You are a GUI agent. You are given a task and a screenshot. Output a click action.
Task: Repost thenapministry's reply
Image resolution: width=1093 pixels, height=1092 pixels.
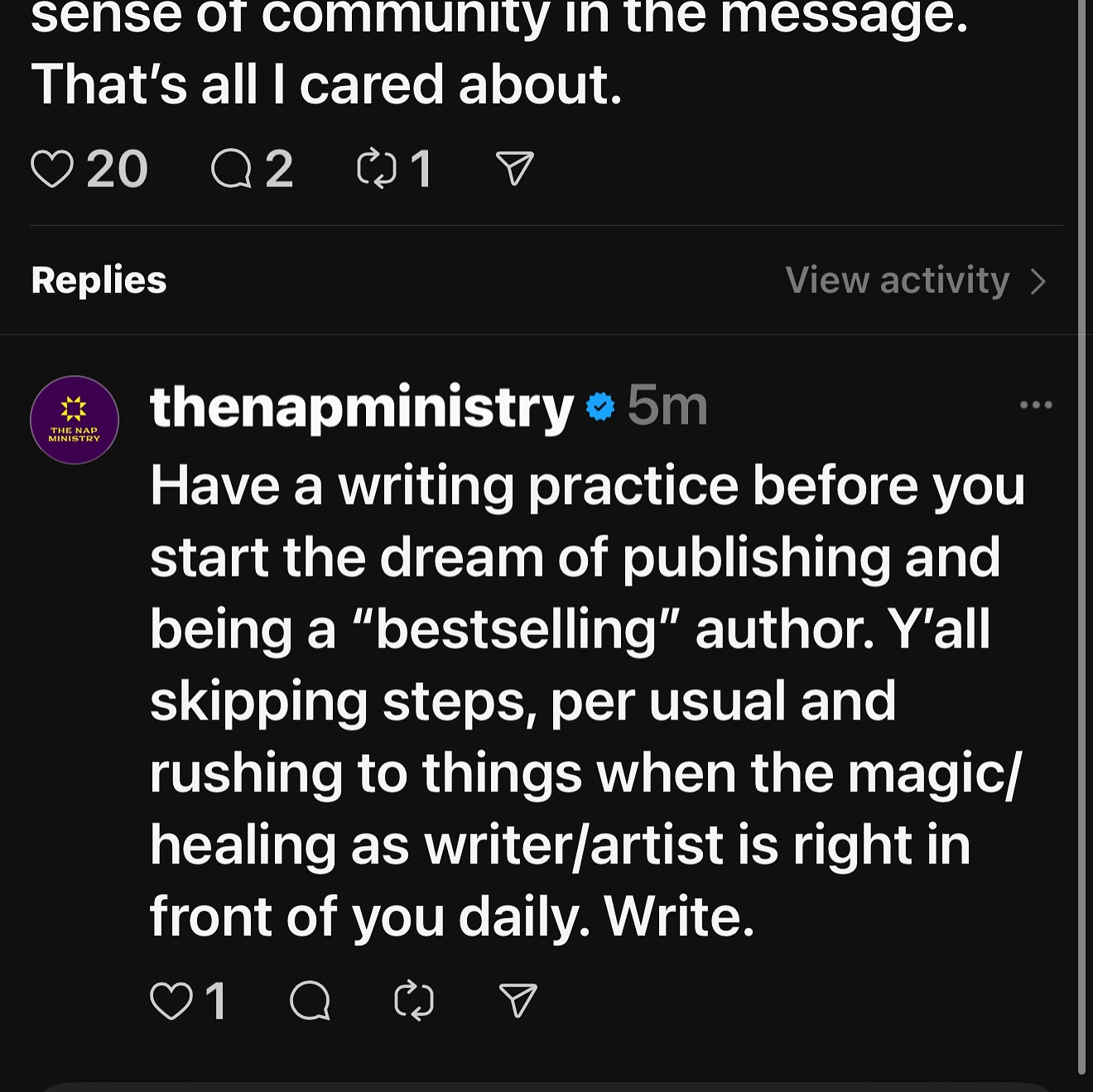pyautogui.click(x=414, y=1000)
